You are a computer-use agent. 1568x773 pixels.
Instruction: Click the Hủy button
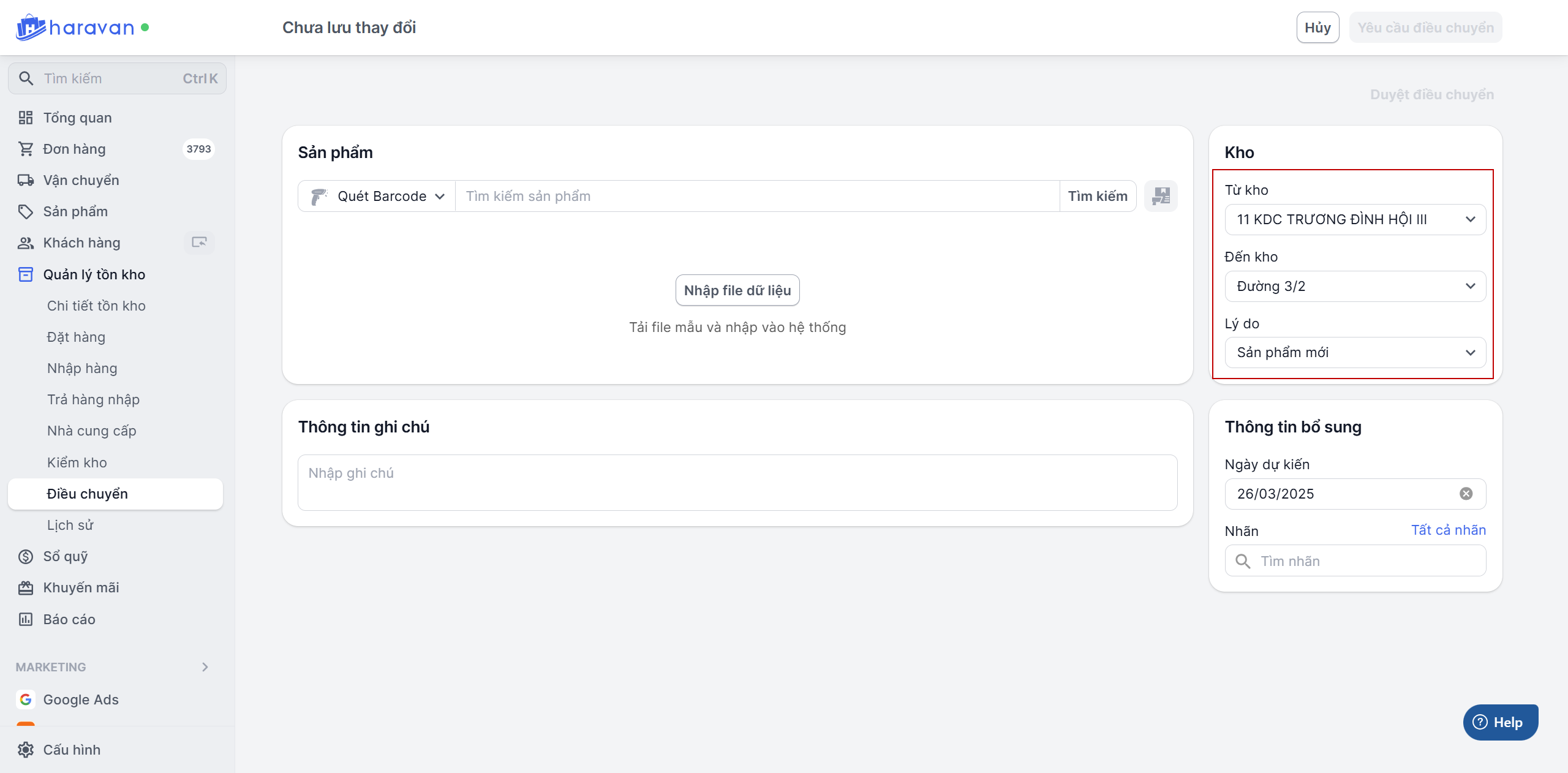(x=1317, y=28)
